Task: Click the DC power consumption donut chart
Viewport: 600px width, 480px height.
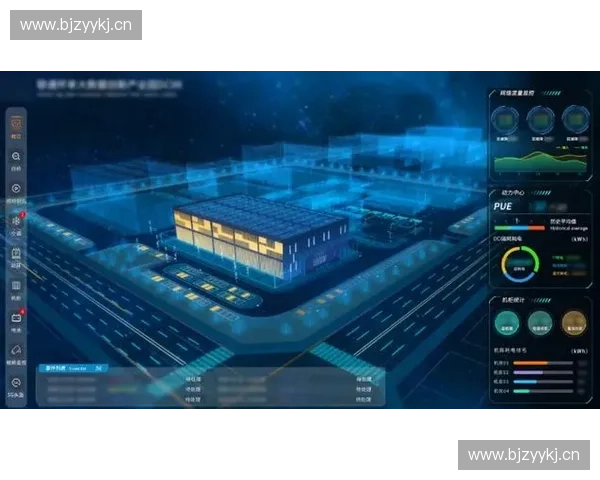Action: point(520,264)
